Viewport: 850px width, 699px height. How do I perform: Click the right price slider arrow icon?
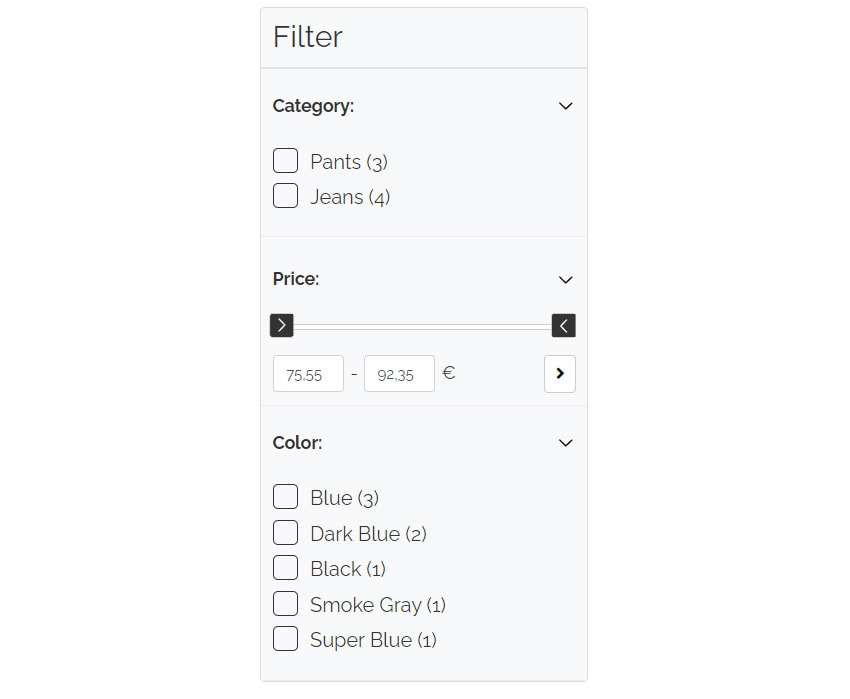563,325
